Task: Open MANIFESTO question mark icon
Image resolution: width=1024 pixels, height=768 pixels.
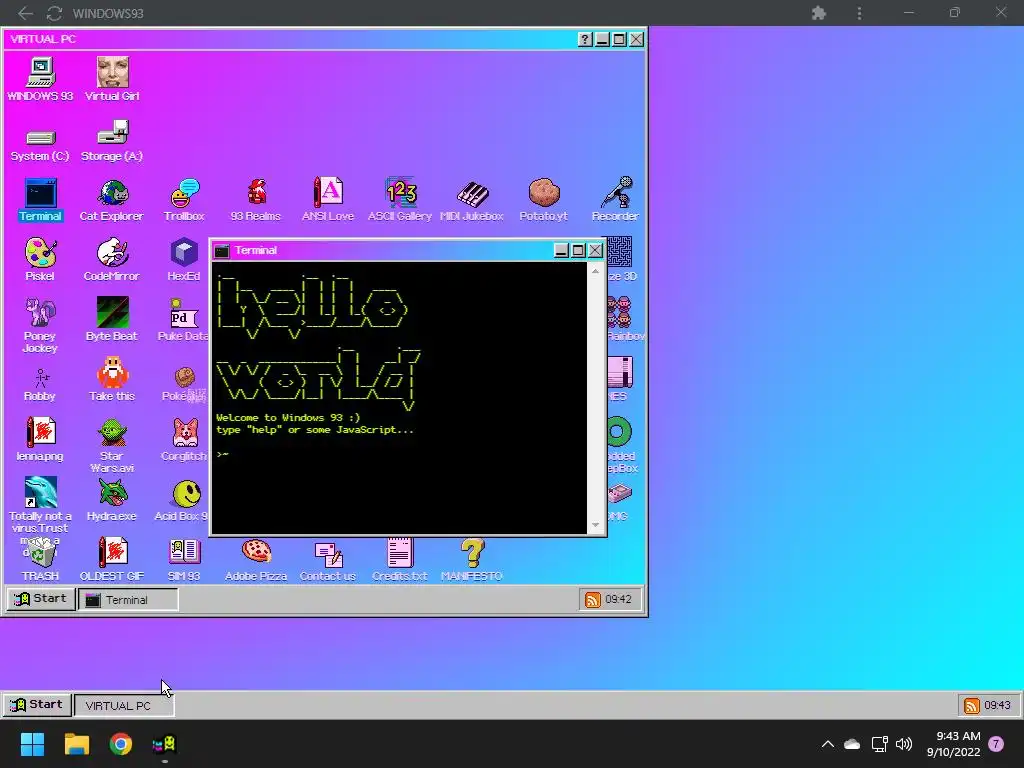Action: (x=472, y=560)
